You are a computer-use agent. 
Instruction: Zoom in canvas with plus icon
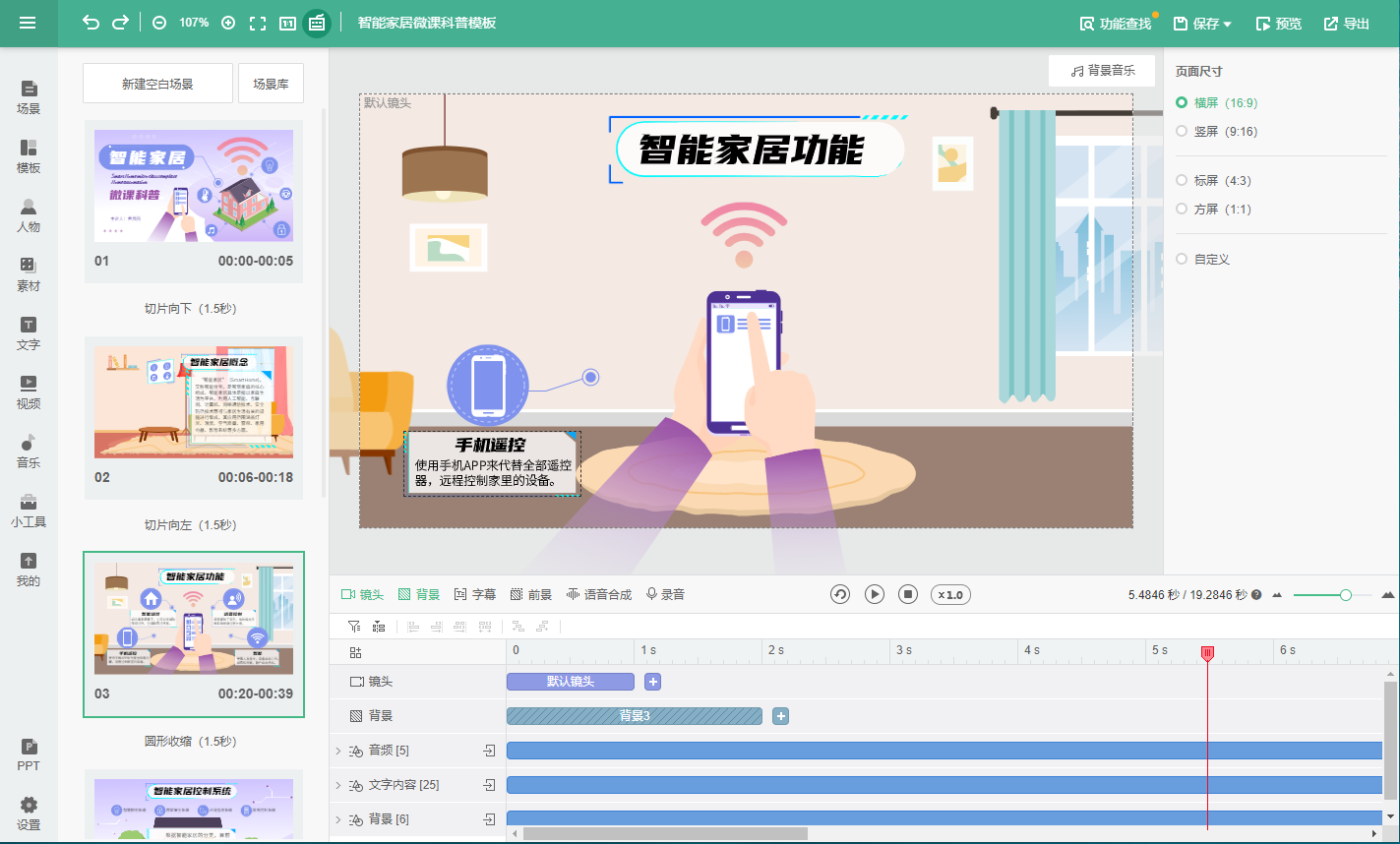pos(228,23)
